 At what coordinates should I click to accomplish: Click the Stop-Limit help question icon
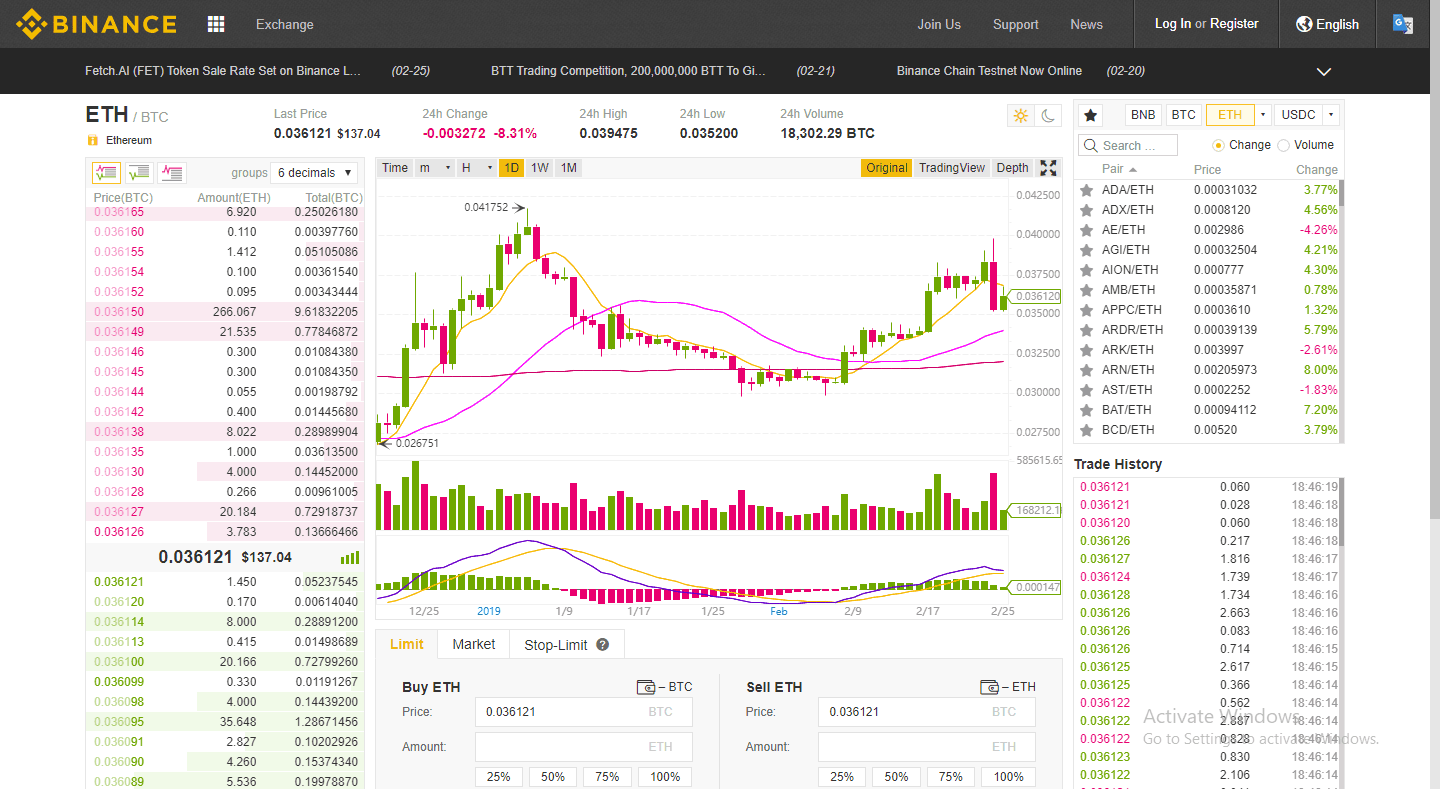603,645
